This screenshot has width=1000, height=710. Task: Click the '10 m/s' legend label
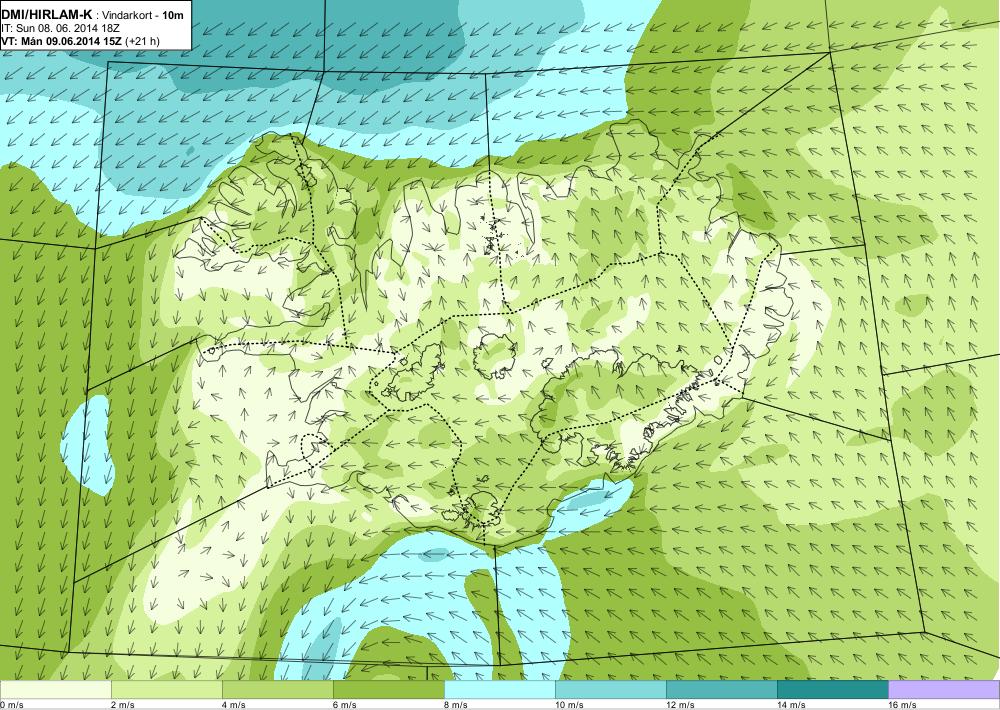point(569,704)
